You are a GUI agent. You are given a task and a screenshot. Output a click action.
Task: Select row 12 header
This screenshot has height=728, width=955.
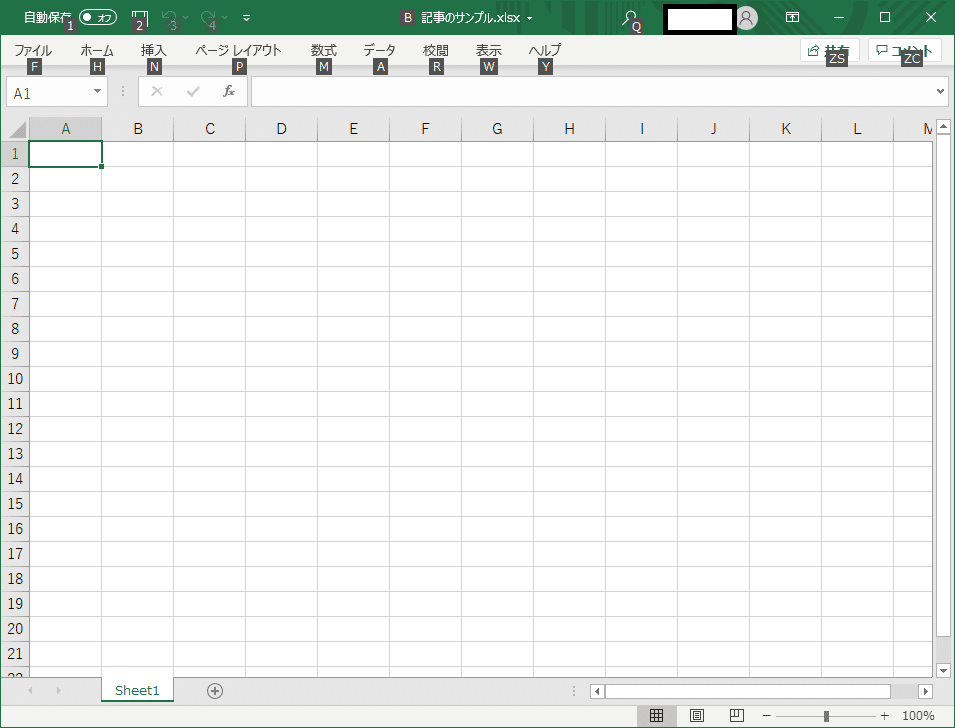pyautogui.click(x=15, y=429)
